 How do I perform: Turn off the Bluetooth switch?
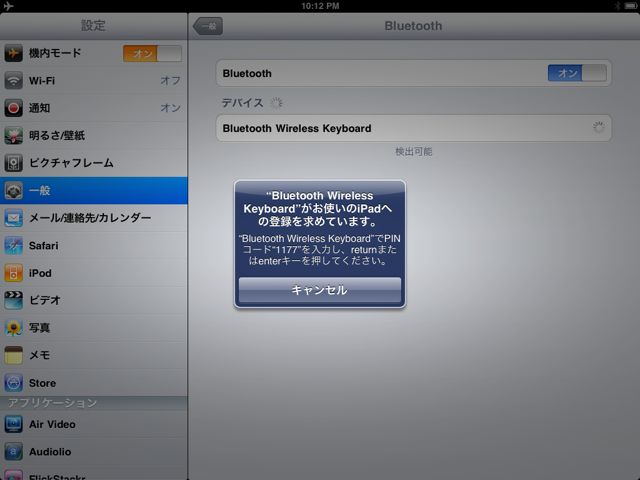(577, 73)
